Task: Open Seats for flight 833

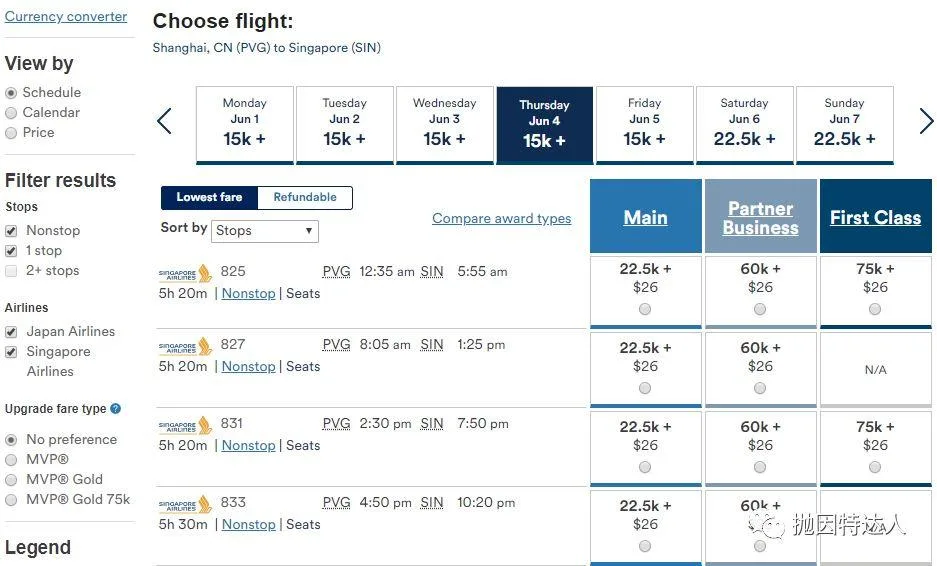Action: (x=303, y=524)
